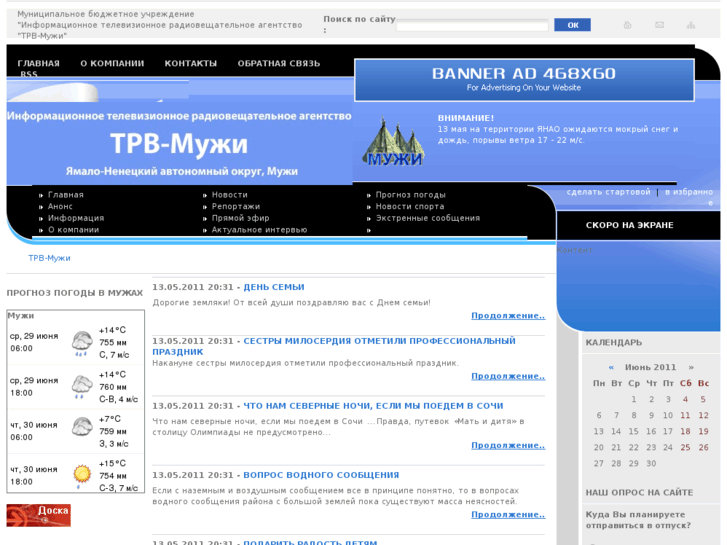This screenshot has height=545, width=727.
Task: Go to next month in calendar
Action: (691, 367)
